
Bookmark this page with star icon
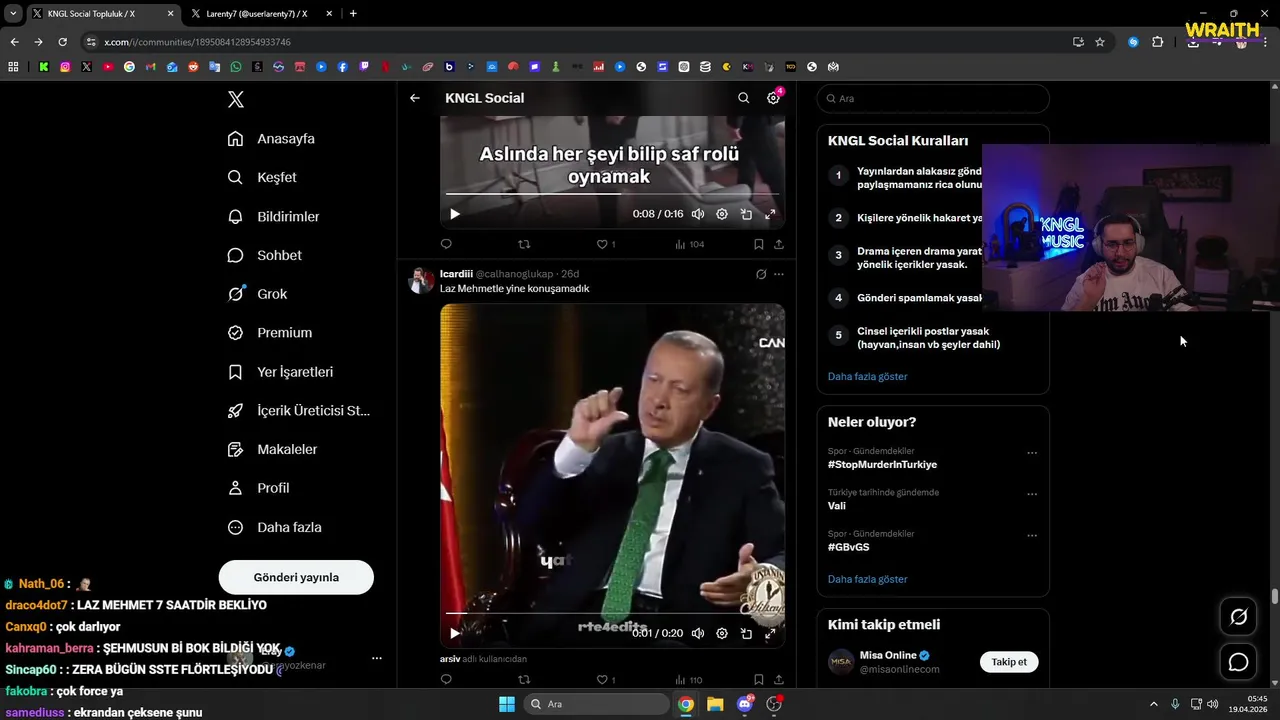click(1100, 42)
